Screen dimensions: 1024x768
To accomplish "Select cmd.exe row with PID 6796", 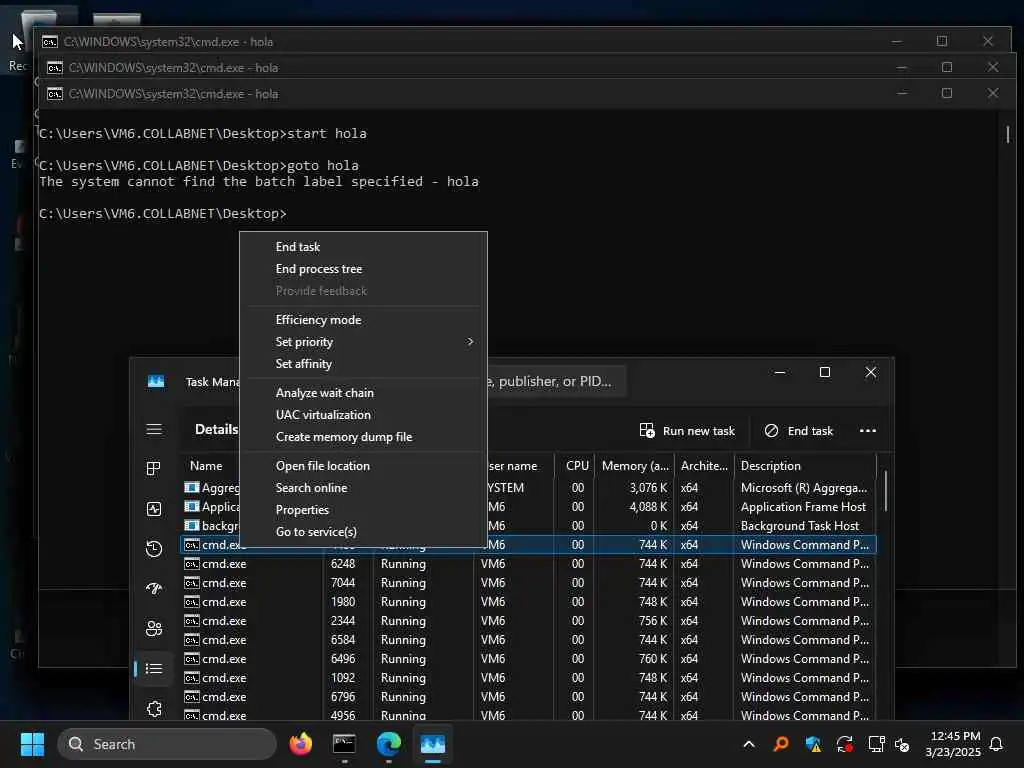I will pos(528,696).
